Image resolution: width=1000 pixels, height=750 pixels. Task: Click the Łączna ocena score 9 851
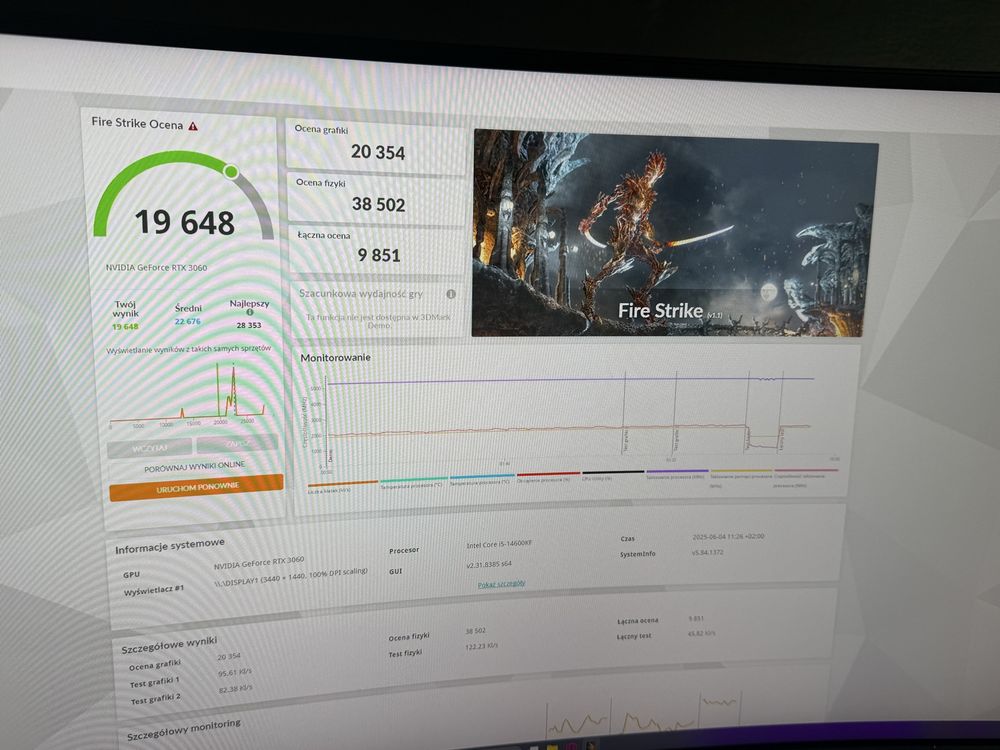pos(379,255)
